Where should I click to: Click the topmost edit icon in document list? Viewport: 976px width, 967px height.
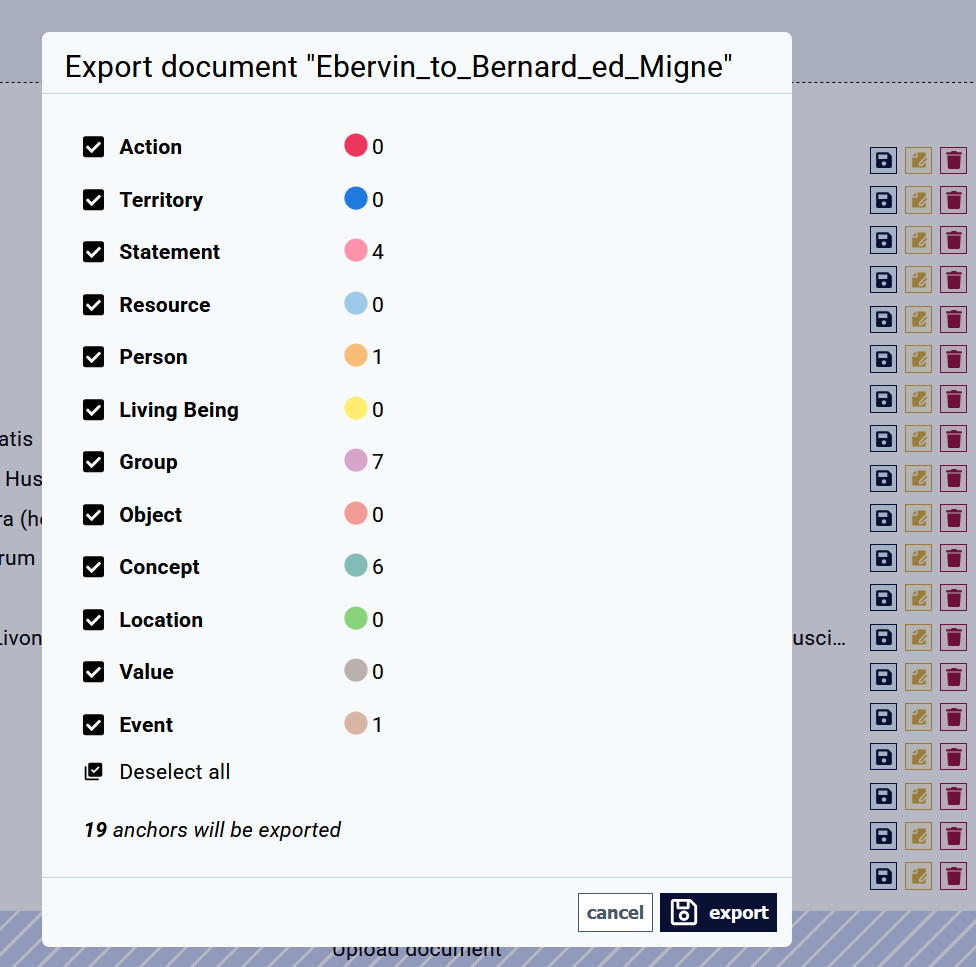click(918, 161)
